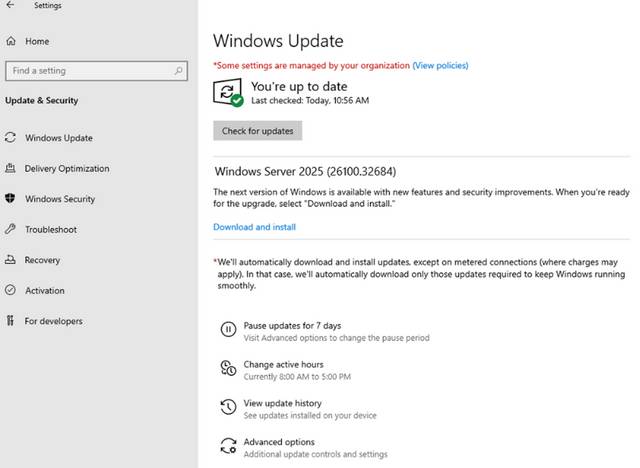This screenshot has height=468, width=640.
Task: Click the up-to-date status icon with green check
Action: [228, 93]
